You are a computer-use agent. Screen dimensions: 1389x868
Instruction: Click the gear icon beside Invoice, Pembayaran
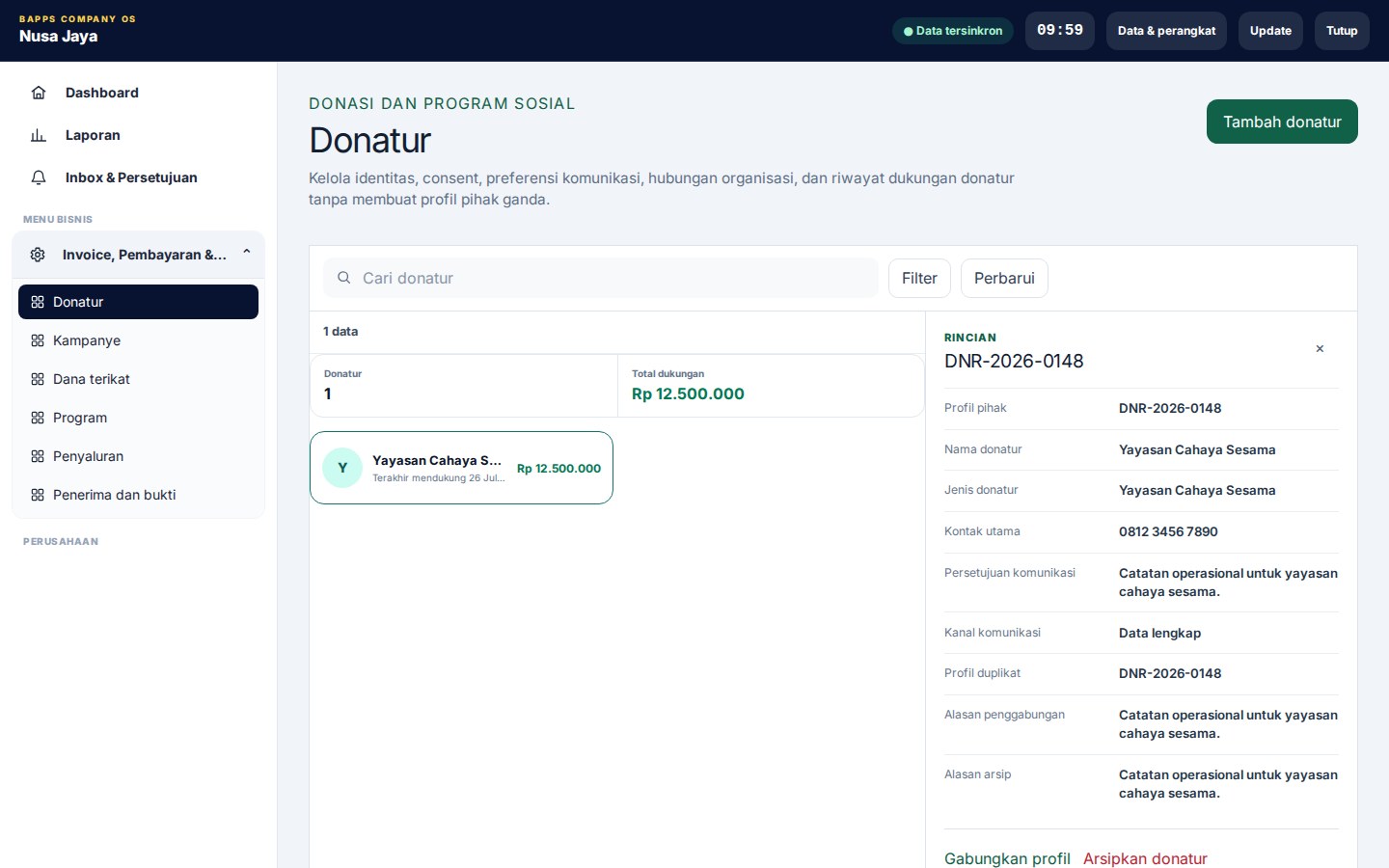38,255
